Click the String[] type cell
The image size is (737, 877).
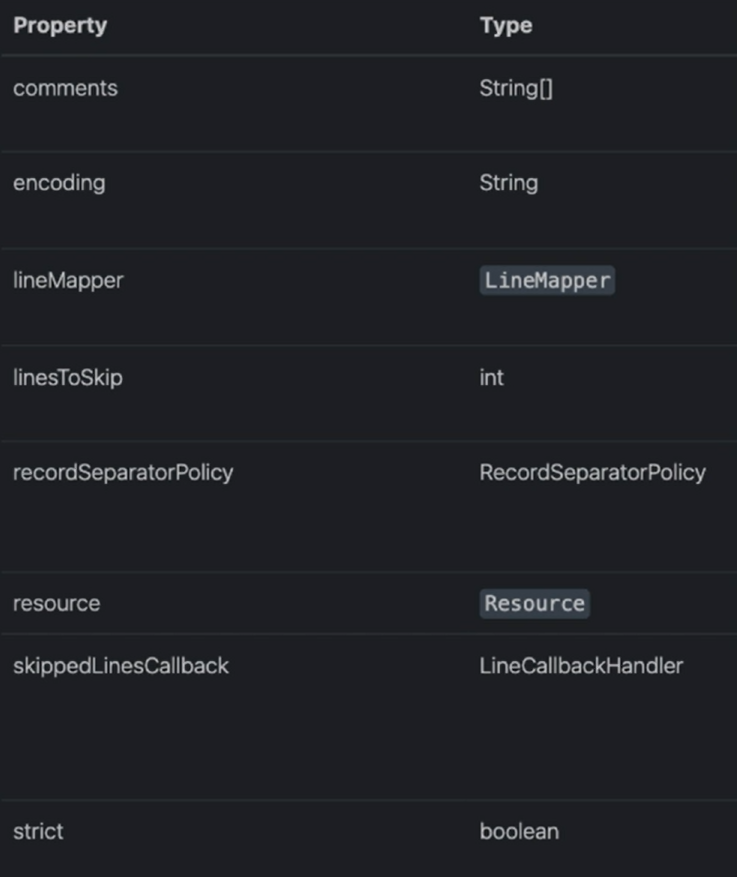click(516, 88)
